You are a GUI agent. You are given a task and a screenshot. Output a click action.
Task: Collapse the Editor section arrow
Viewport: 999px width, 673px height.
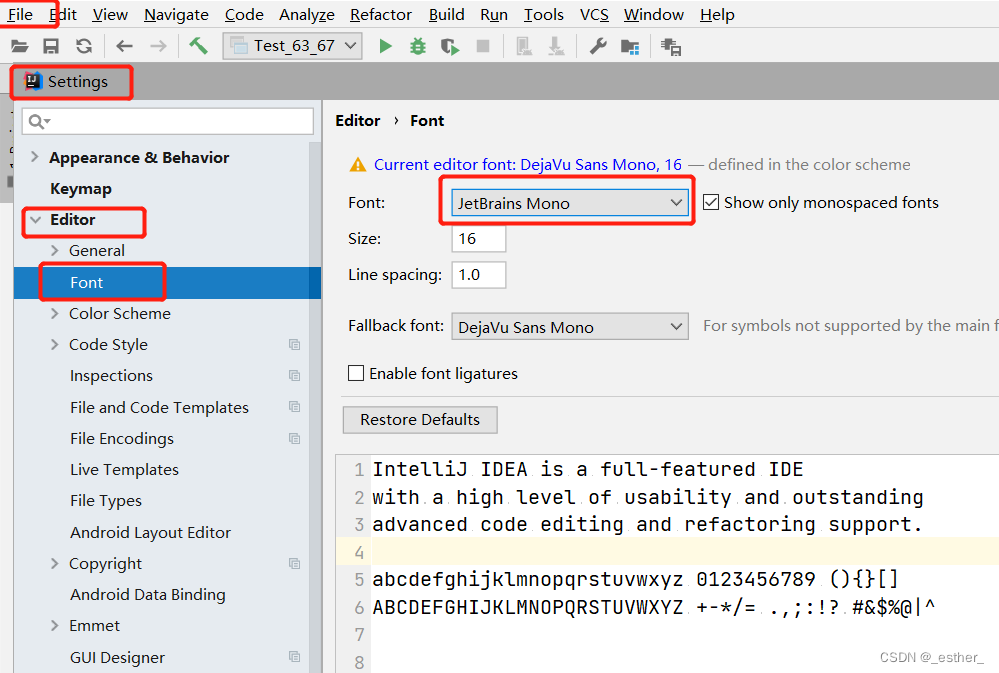36,220
